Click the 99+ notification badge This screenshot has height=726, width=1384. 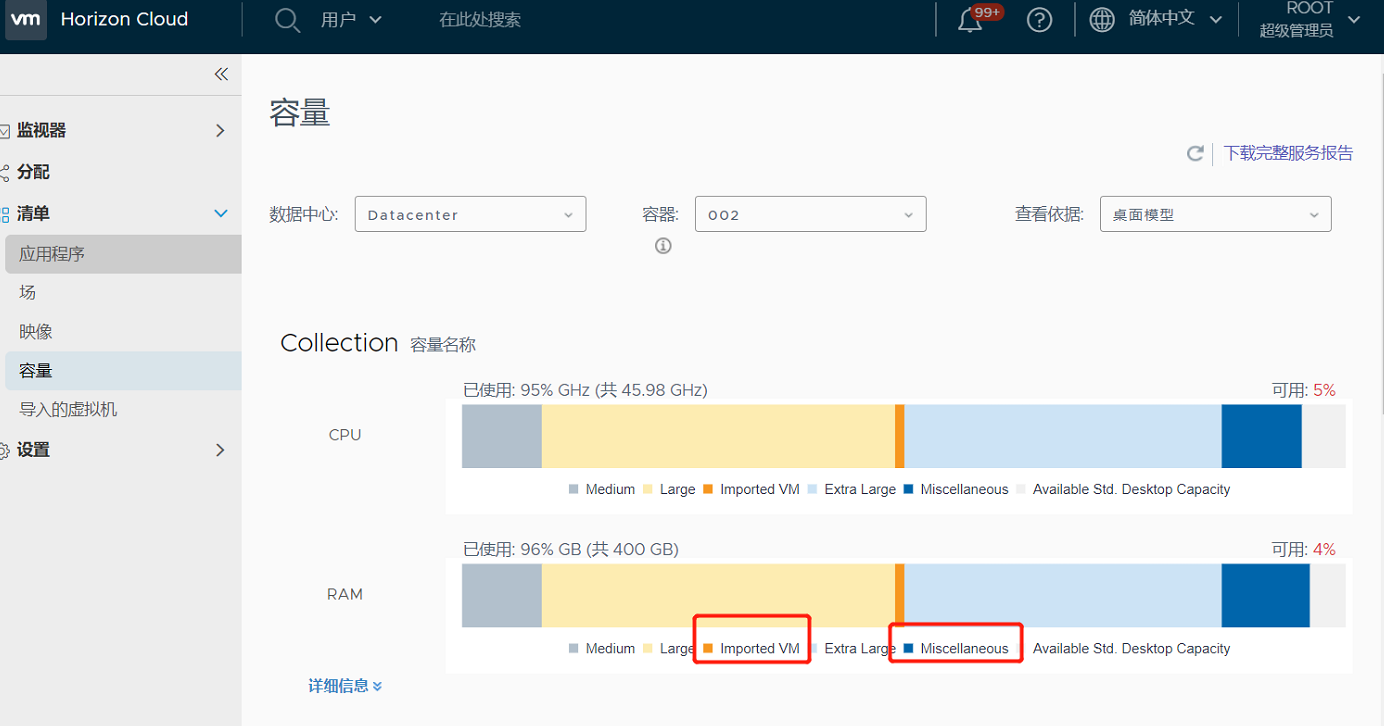(988, 12)
